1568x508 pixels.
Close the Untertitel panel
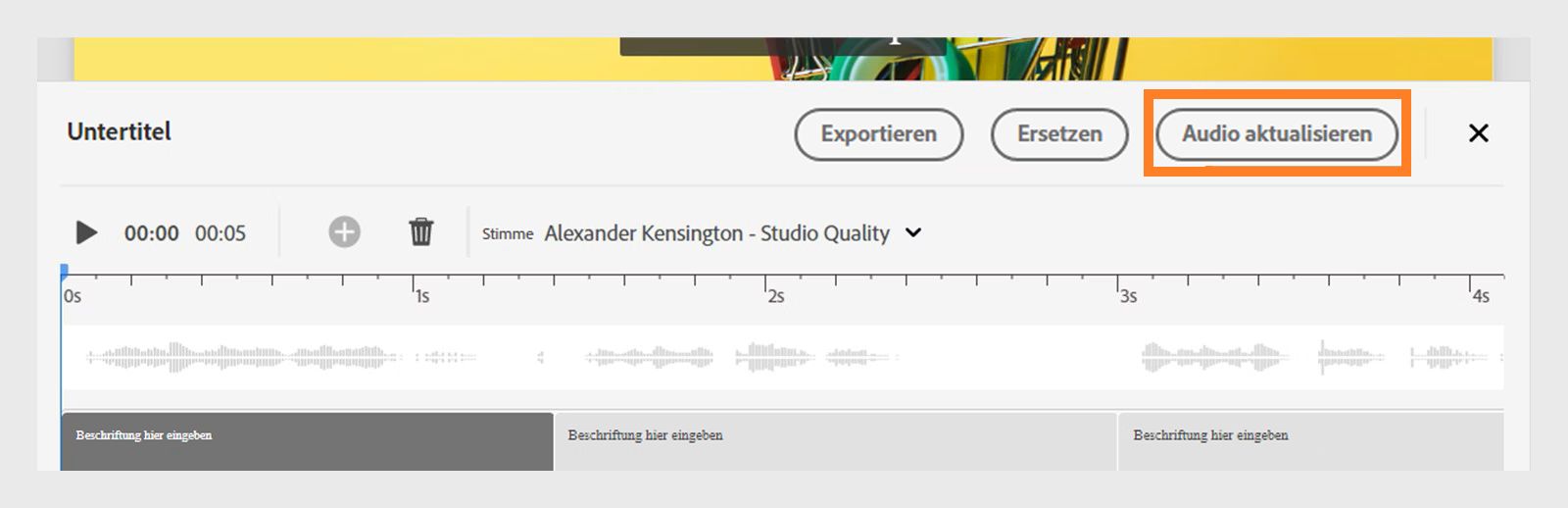click(x=1478, y=133)
